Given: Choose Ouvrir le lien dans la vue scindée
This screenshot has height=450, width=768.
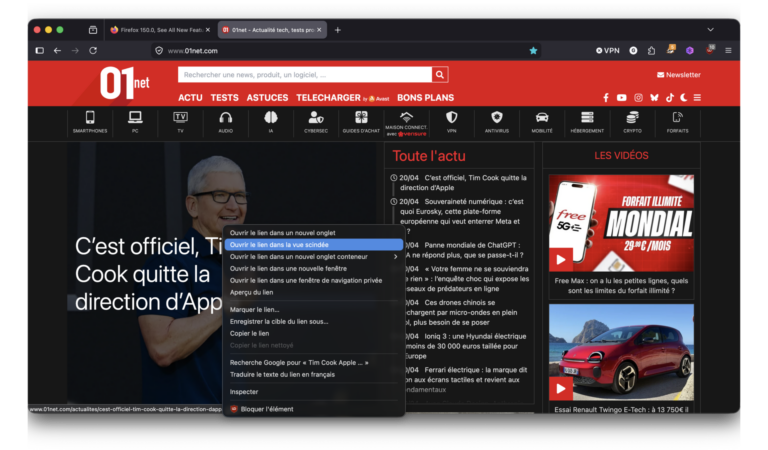Looking at the screenshot, I should tap(314, 244).
